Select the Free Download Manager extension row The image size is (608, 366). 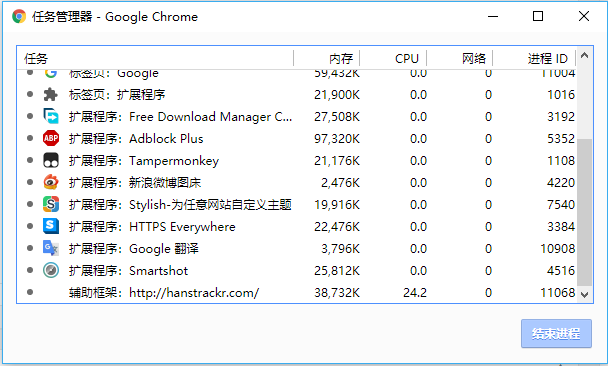[297, 116]
